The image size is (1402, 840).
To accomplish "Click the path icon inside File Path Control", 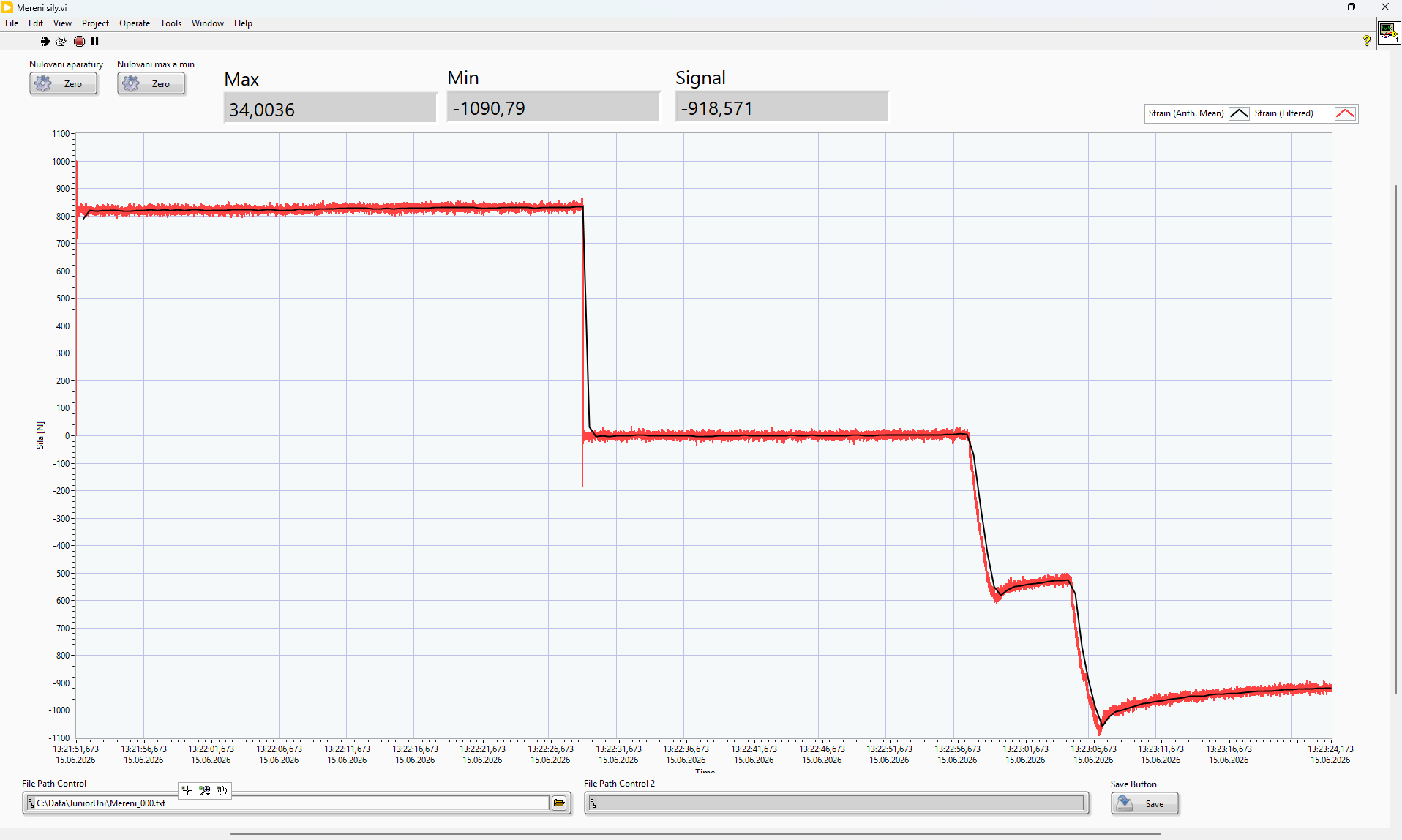I will pyautogui.click(x=31, y=803).
